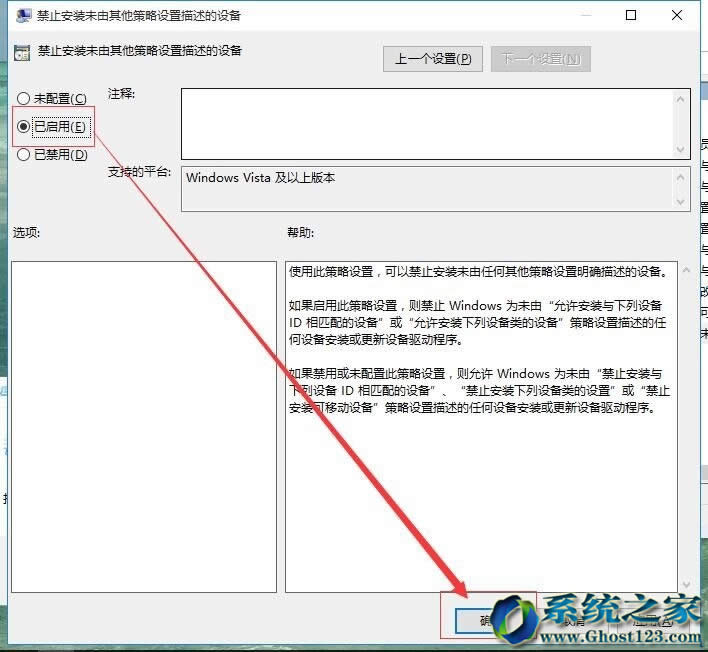
Task: Select the 已启用(E) radio button
Action: [24, 126]
